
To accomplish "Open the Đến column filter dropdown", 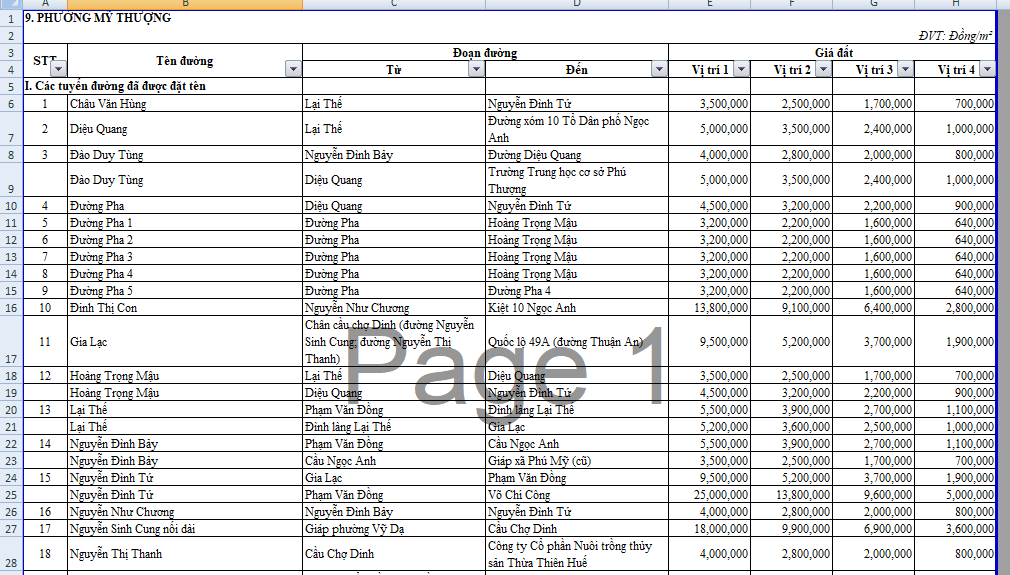I will pyautogui.click(x=659, y=69).
